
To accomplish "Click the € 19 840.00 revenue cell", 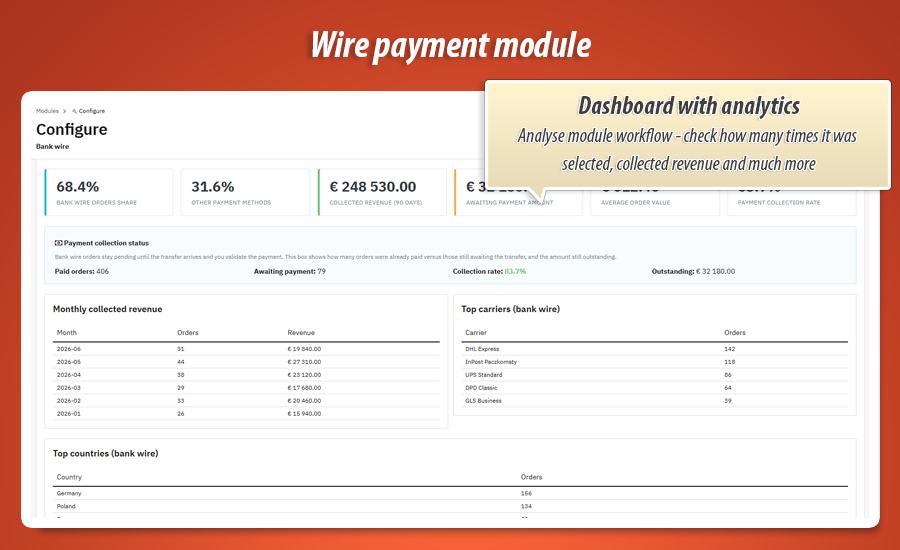I will coord(304,349).
